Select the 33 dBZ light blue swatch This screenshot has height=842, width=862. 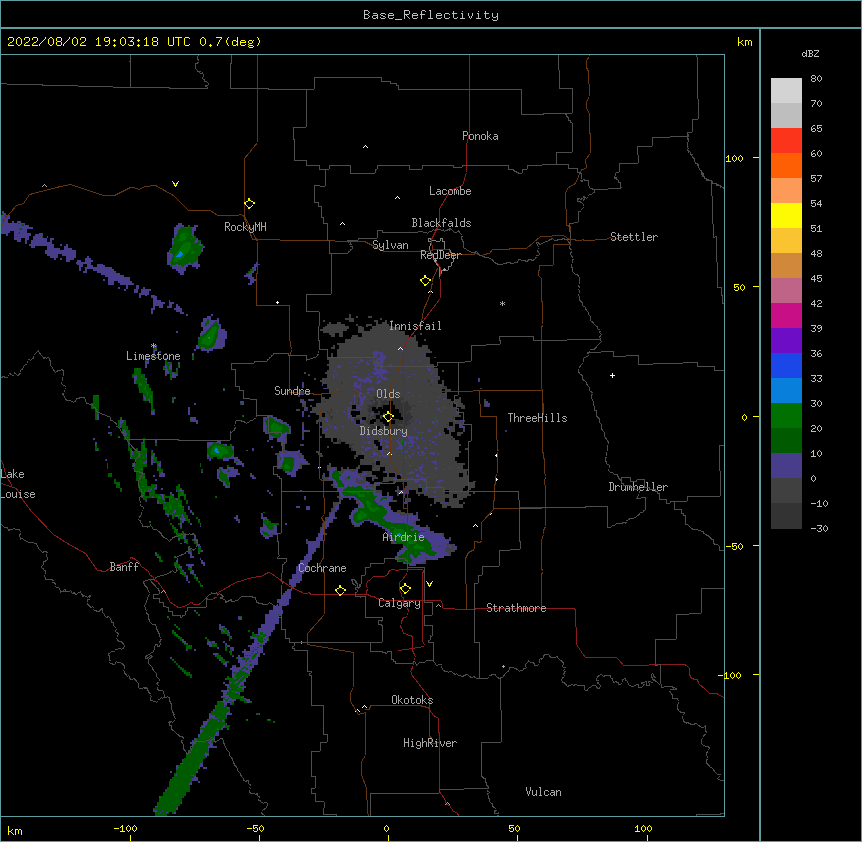click(x=786, y=390)
